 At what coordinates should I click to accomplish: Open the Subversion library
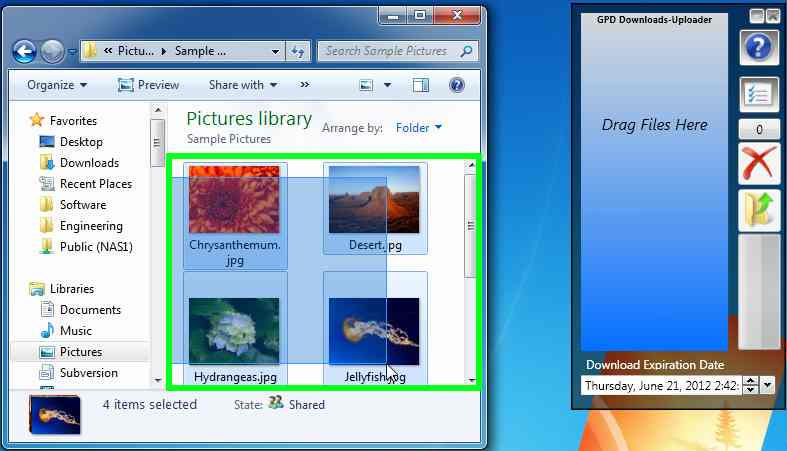(x=88, y=373)
